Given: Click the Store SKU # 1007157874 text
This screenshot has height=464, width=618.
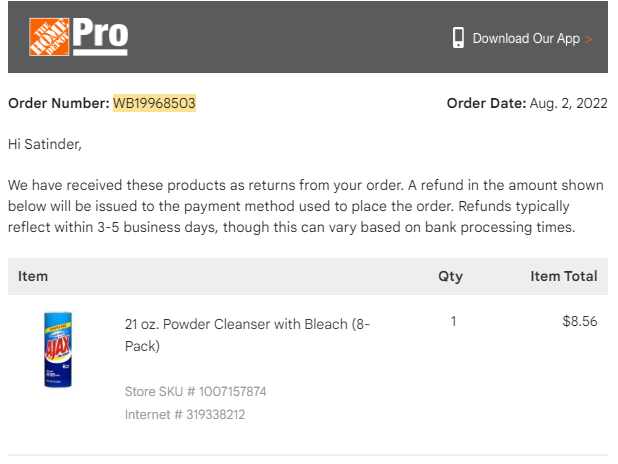Looking at the screenshot, I should pyautogui.click(x=195, y=391).
